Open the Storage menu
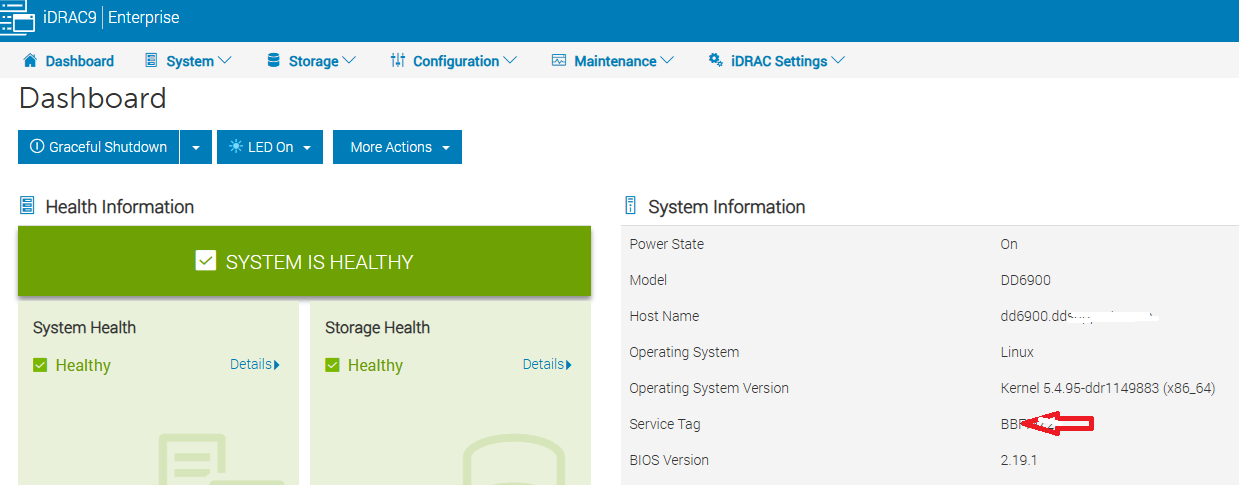This screenshot has width=1239, height=485. point(312,61)
